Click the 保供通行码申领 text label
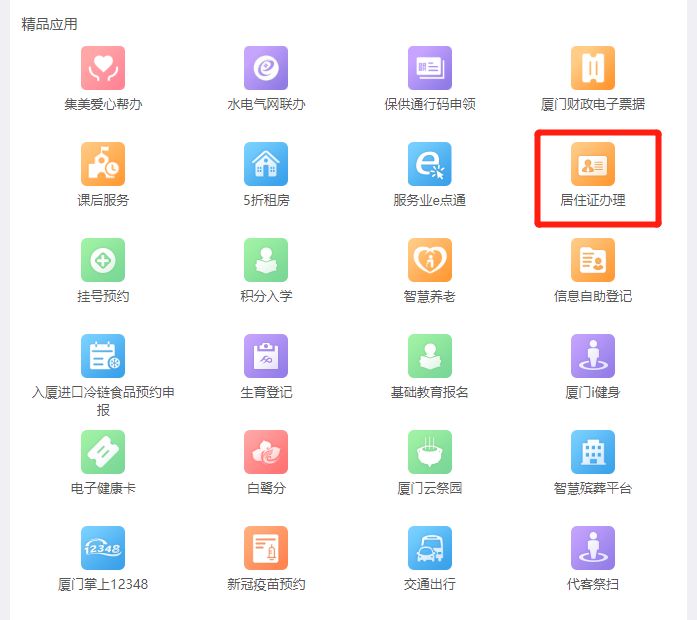697x620 pixels. (x=430, y=104)
